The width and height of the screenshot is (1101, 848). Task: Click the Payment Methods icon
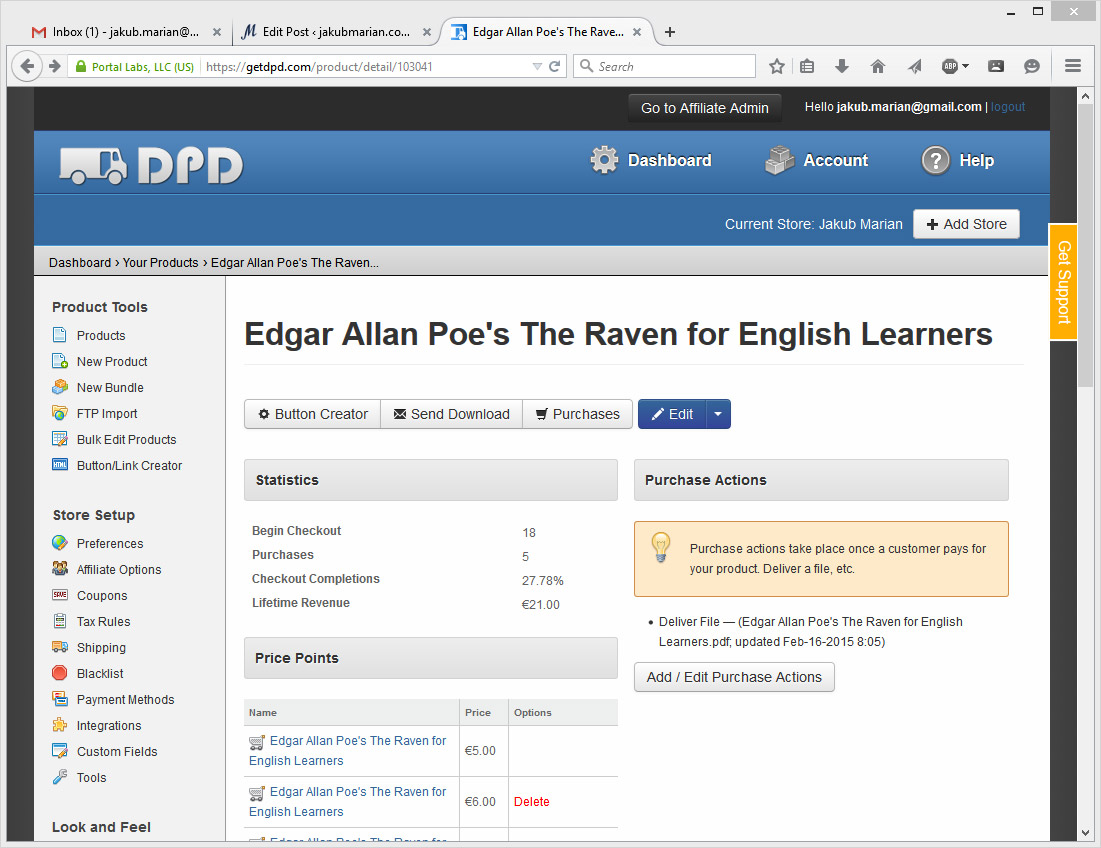(60, 698)
